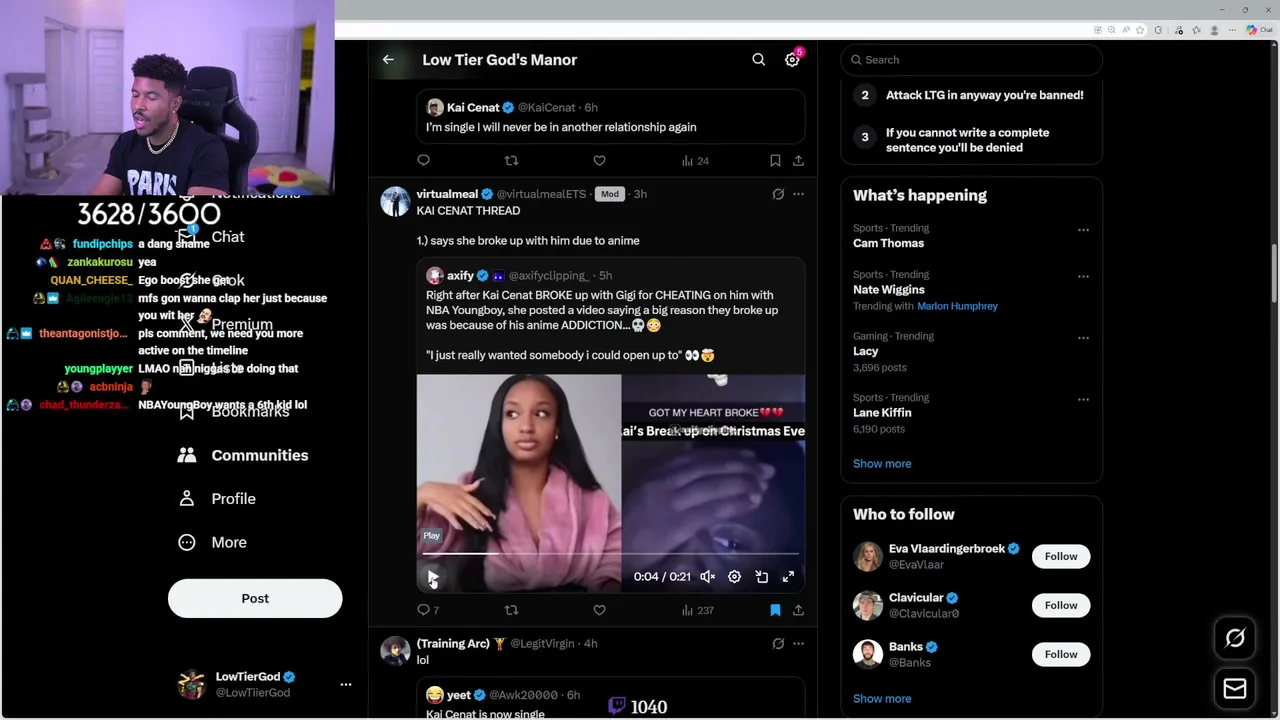Share Kai Cenat's single tweet
Viewport: 1280px width, 720px height.
pyautogui.click(x=798, y=160)
